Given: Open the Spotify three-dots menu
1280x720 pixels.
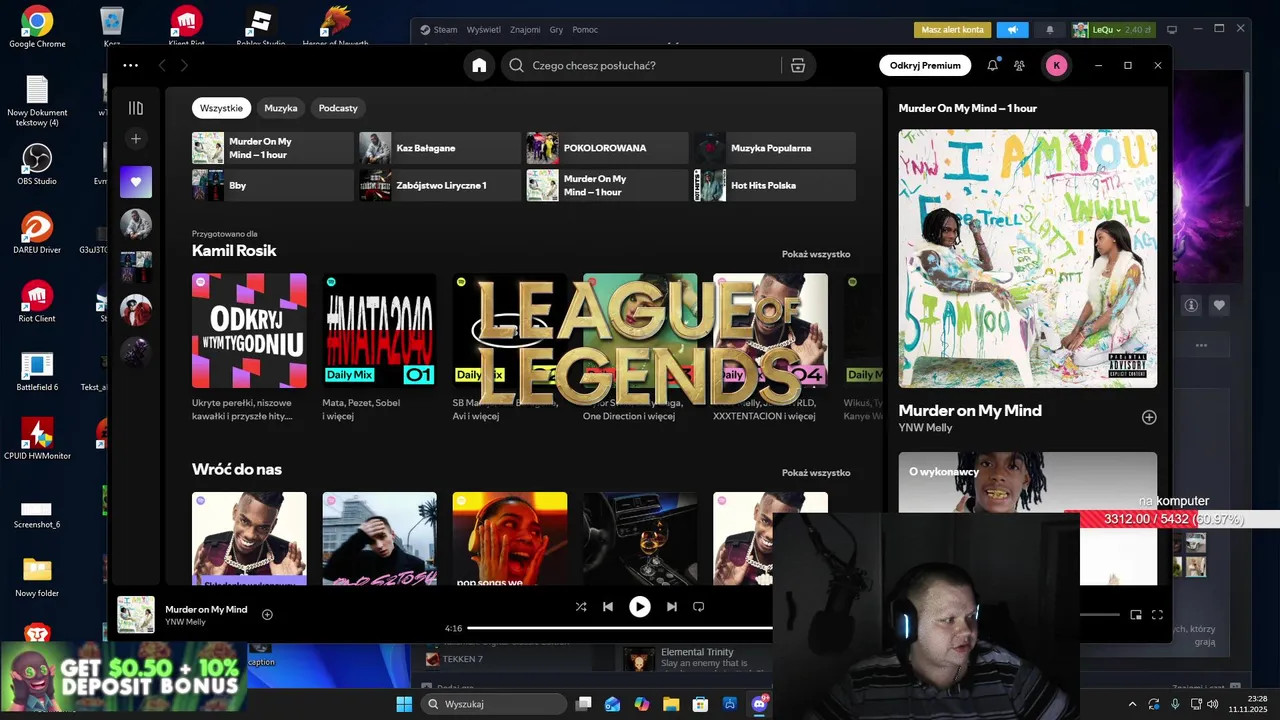Looking at the screenshot, I should click(131, 65).
